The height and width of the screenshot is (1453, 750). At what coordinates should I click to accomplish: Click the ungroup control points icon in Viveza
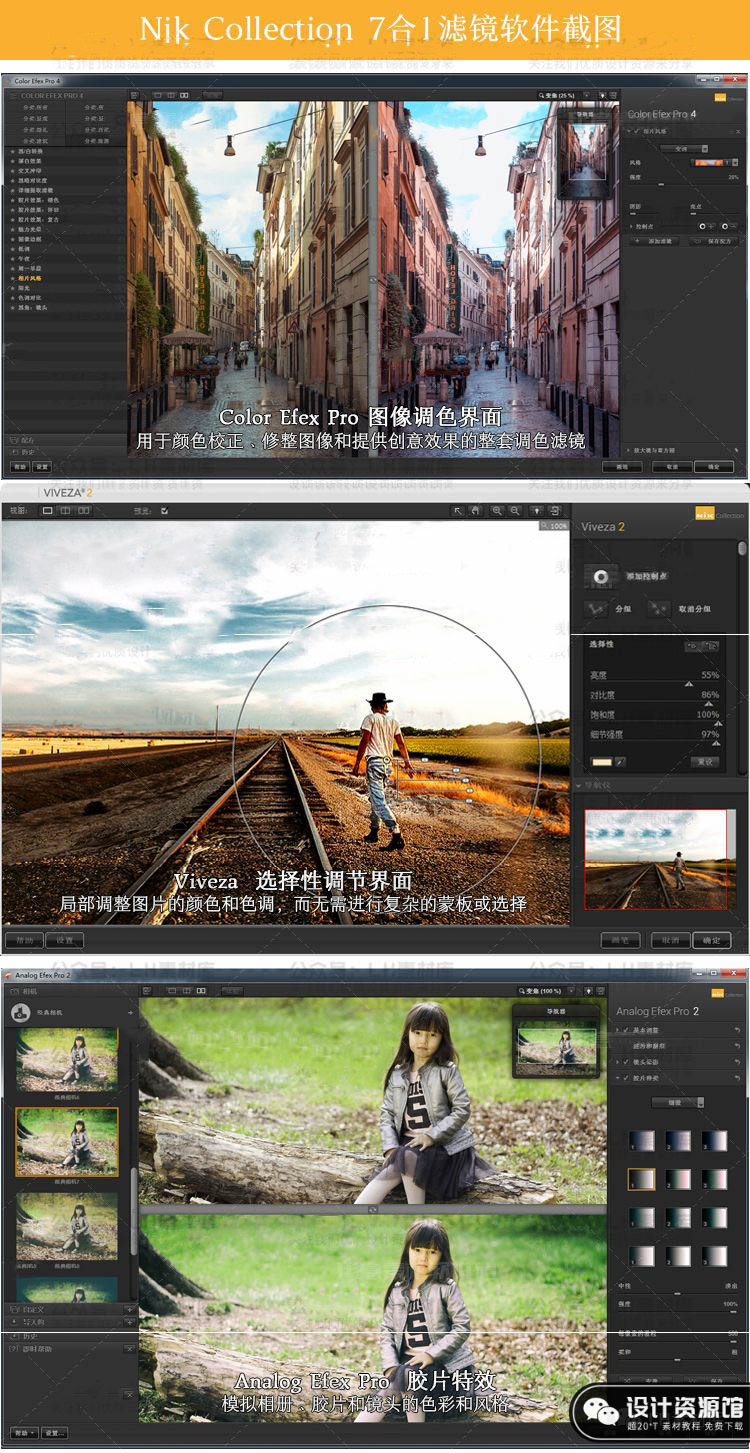coord(659,608)
